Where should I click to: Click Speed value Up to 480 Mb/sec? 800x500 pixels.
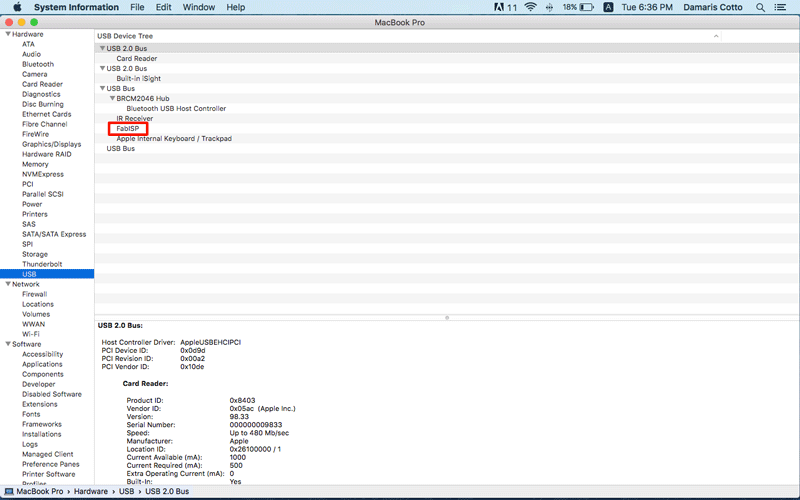(259, 433)
